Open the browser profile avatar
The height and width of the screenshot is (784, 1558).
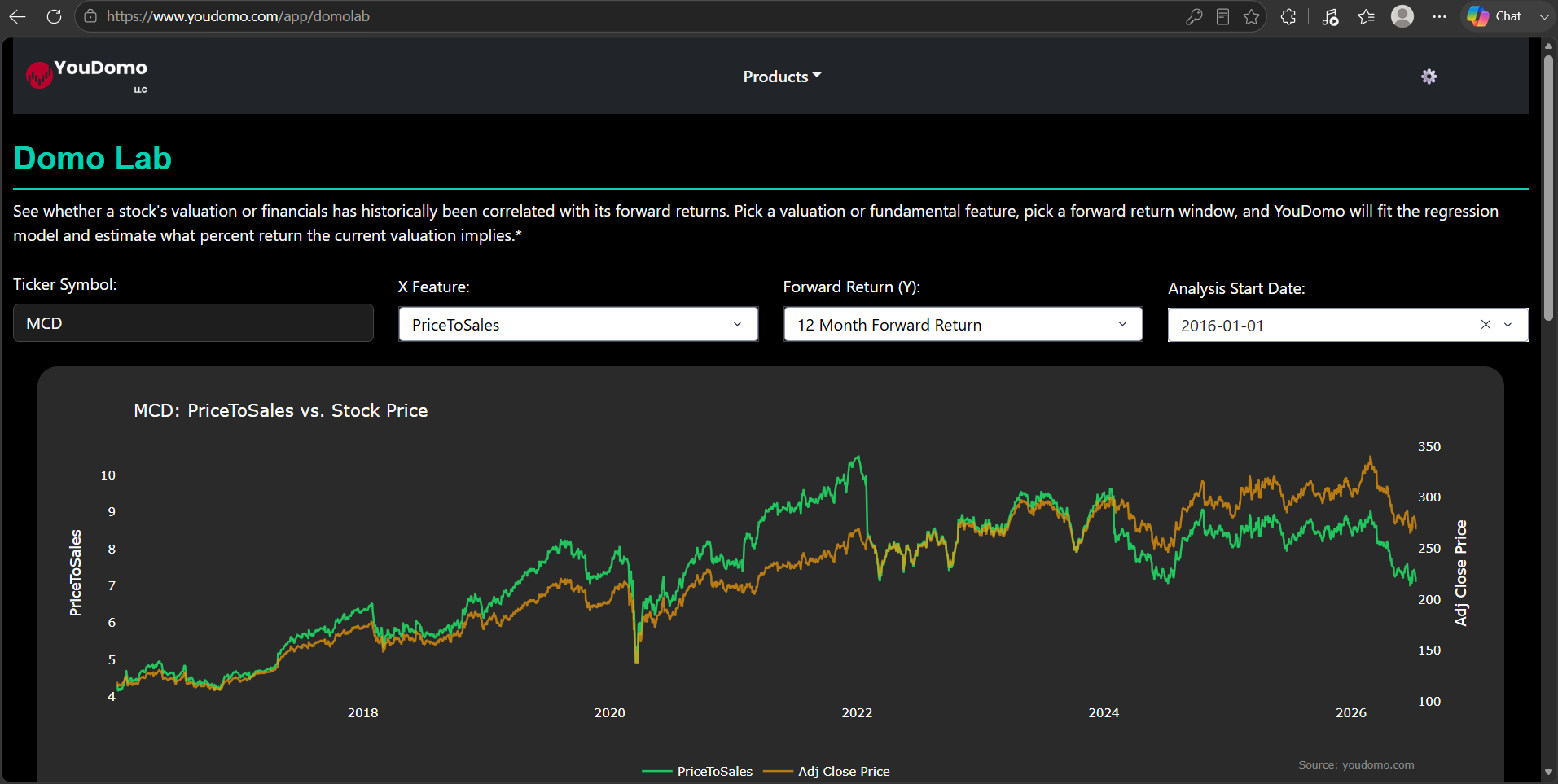pos(1402,16)
